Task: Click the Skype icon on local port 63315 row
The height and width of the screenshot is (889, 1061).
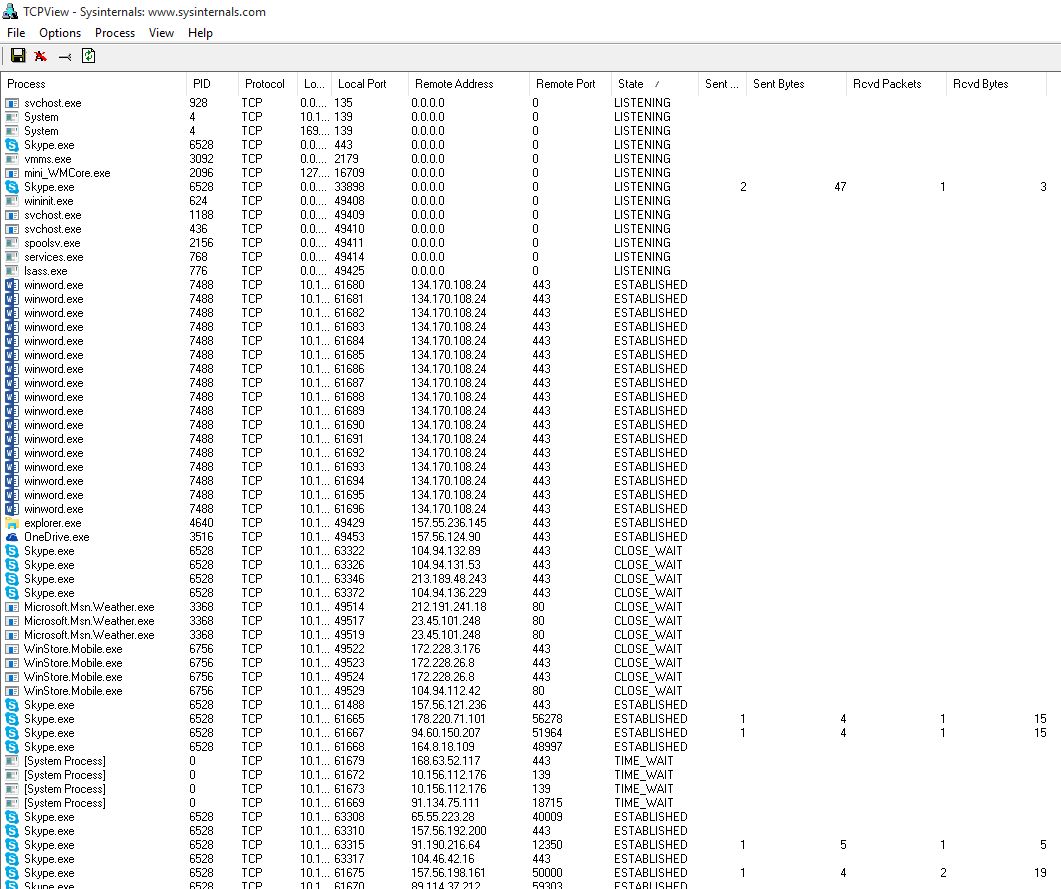Action: (12, 845)
